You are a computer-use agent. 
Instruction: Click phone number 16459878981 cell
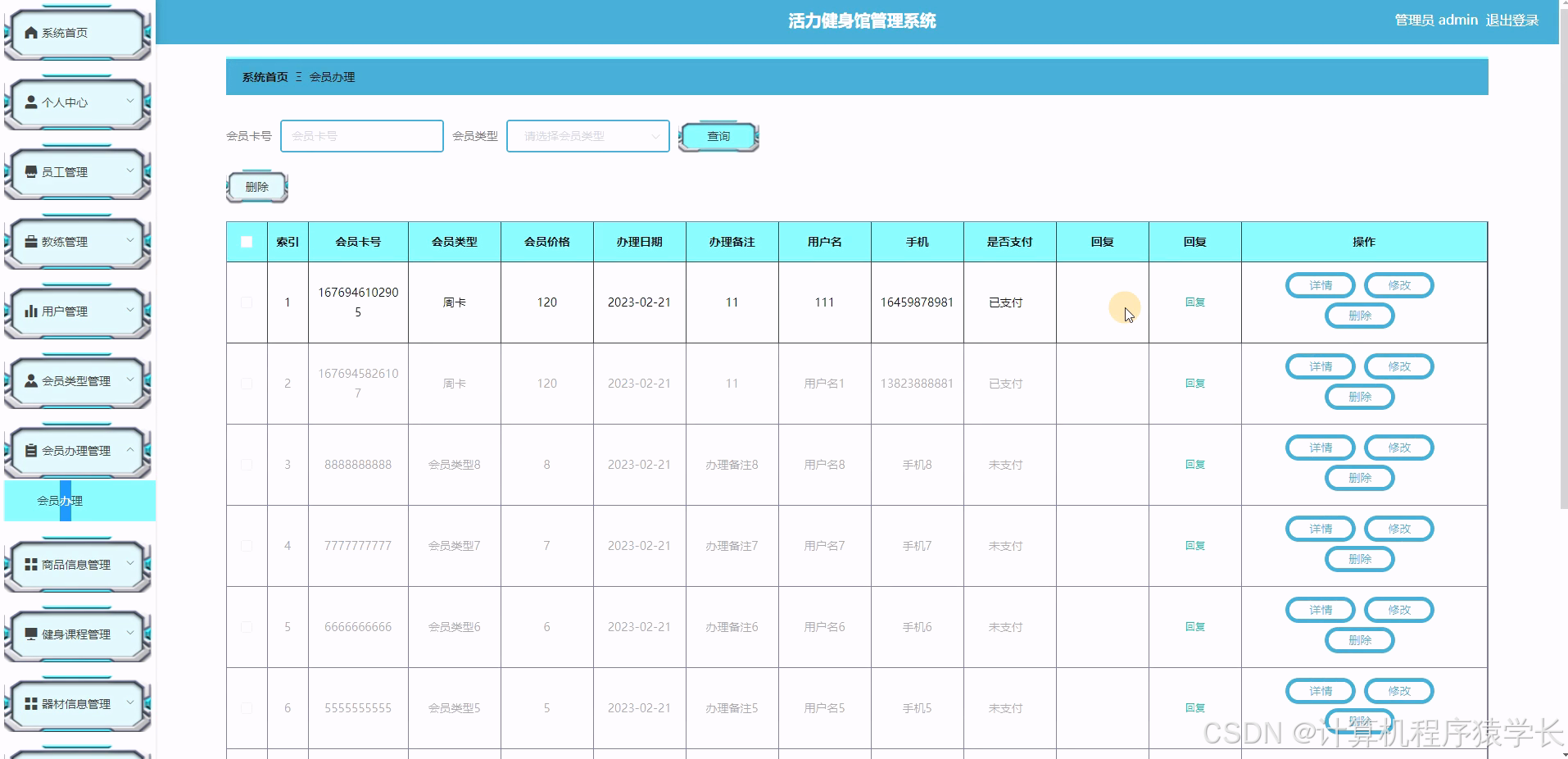point(917,302)
